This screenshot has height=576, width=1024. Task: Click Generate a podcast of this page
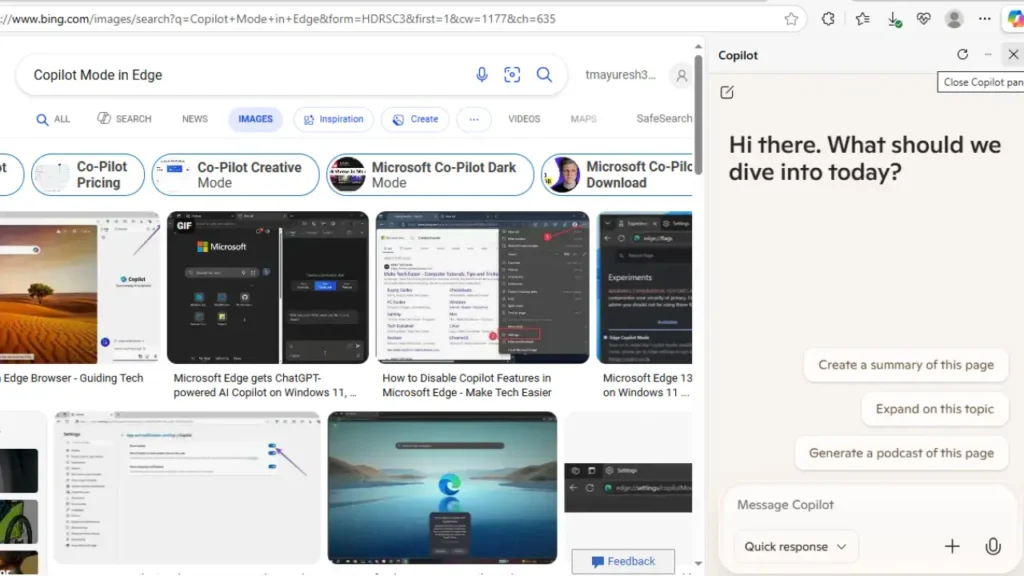[901, 453]
